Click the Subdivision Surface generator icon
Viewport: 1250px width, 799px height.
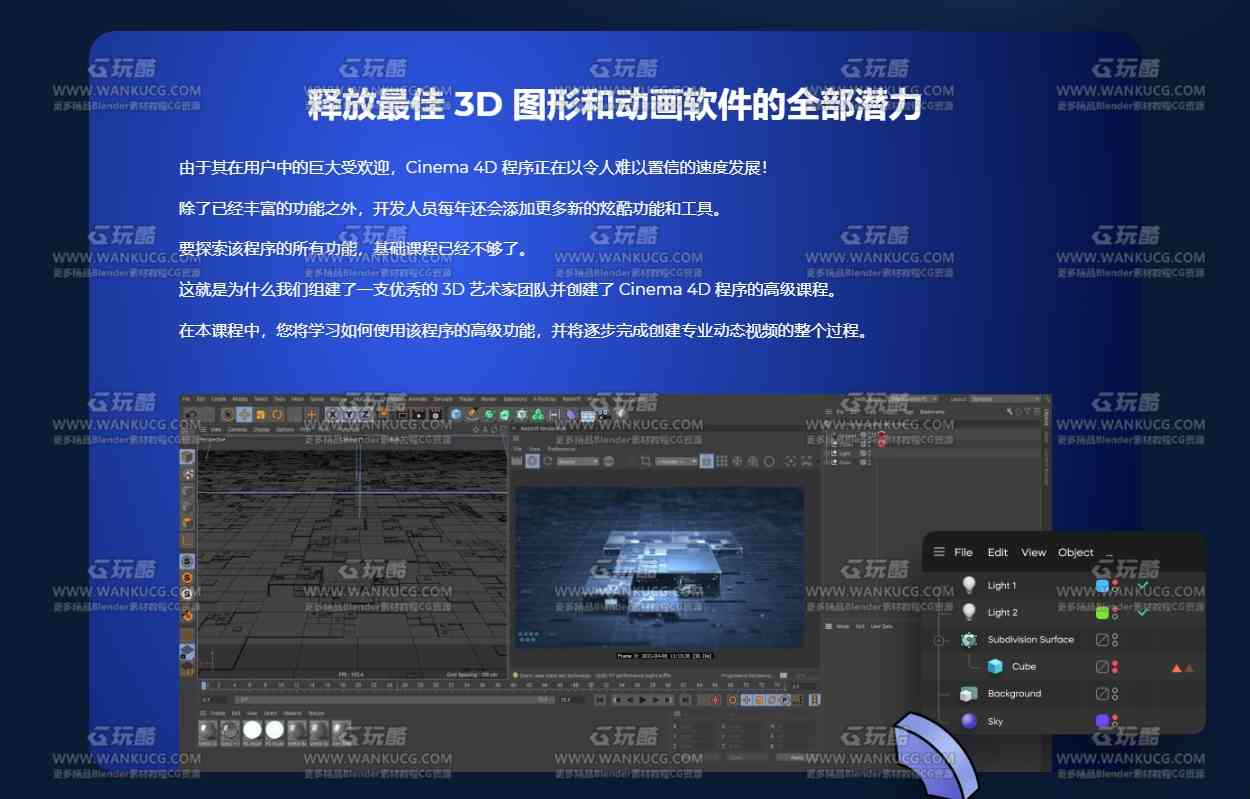[968, 640]
